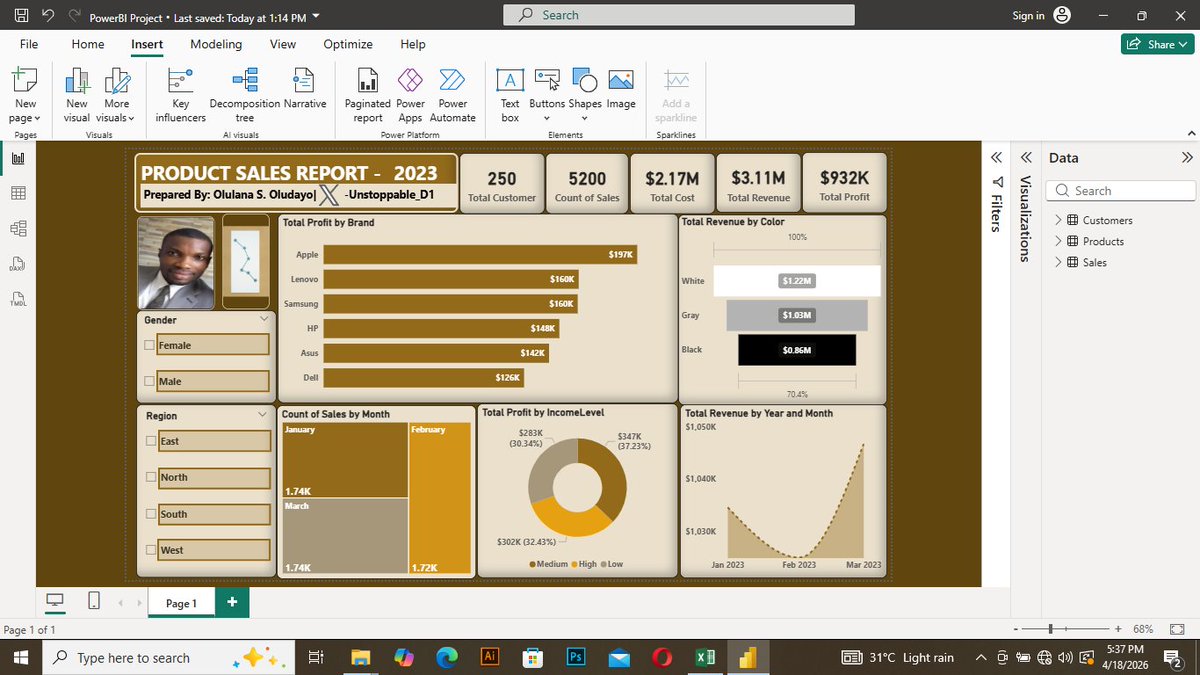This screenshot has height=675, width=1200.
Task: Switch to Table view in left sidebar
Action: click(18, 193)
